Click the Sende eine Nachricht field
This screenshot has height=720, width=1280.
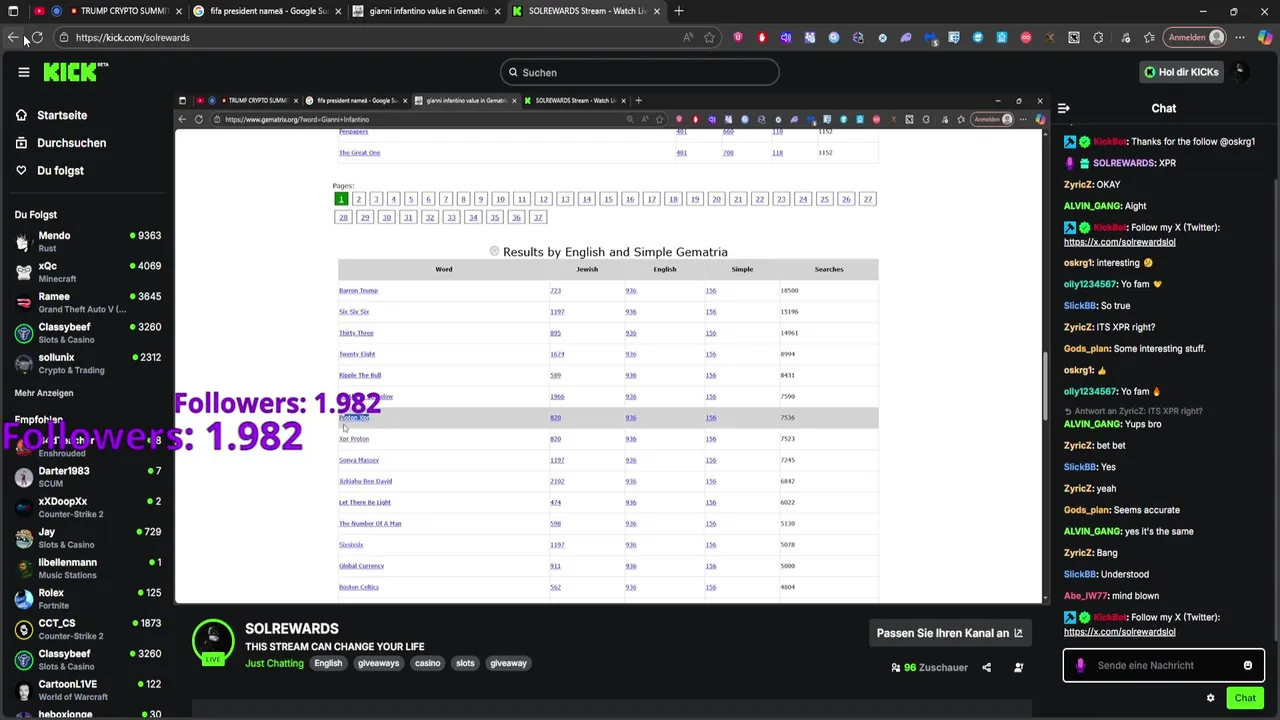[x=1163, y=665]
